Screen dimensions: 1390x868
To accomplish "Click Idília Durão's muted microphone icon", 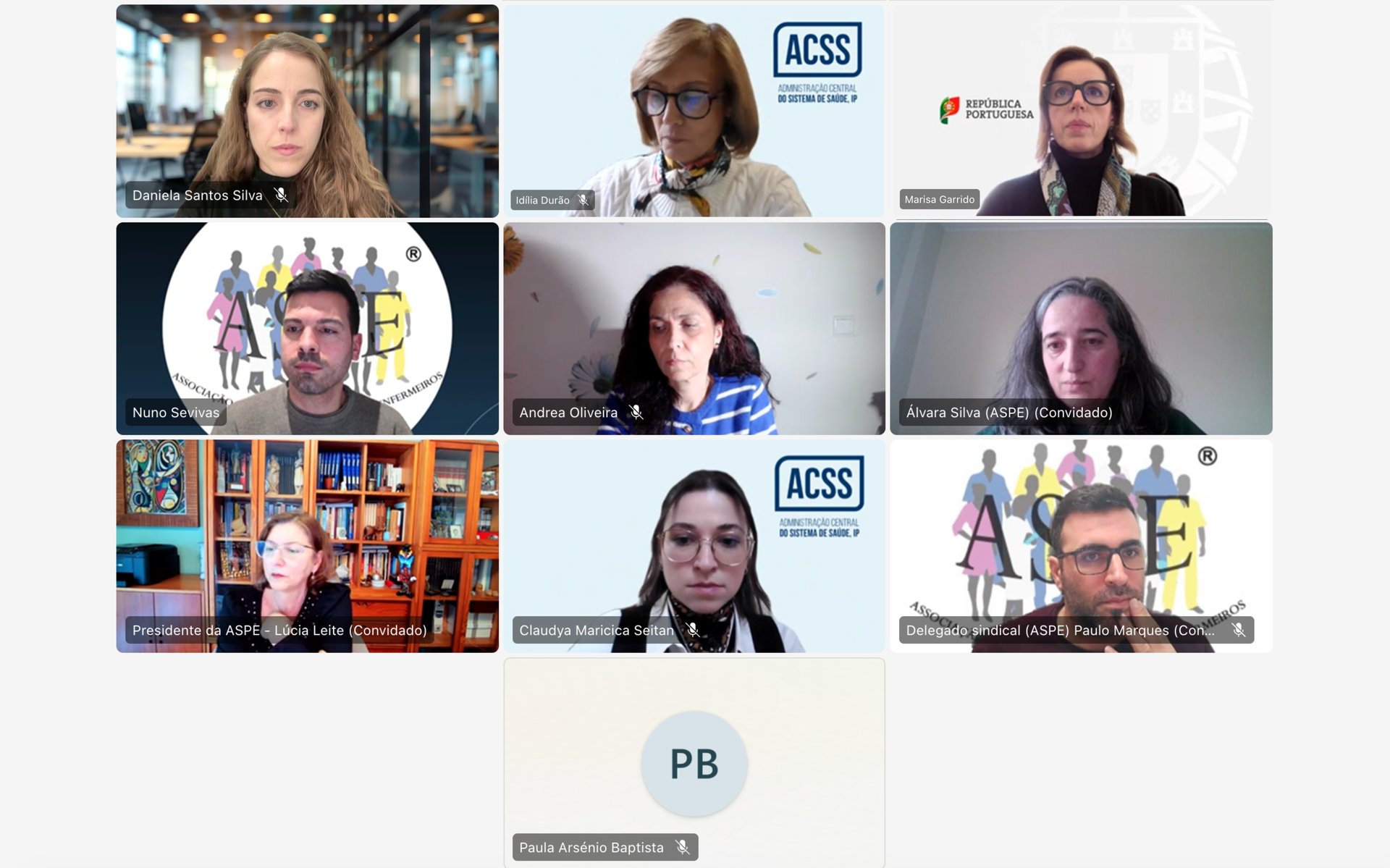I will pyautogui.click(x=583, y=200).
